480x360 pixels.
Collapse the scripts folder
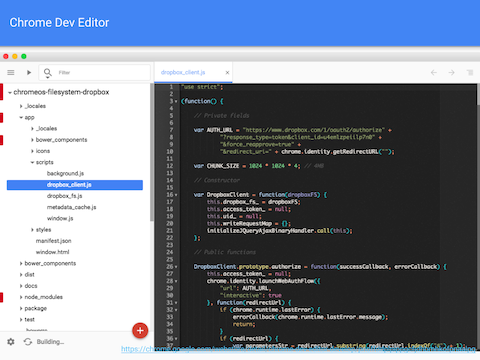(x=32, y=162)
